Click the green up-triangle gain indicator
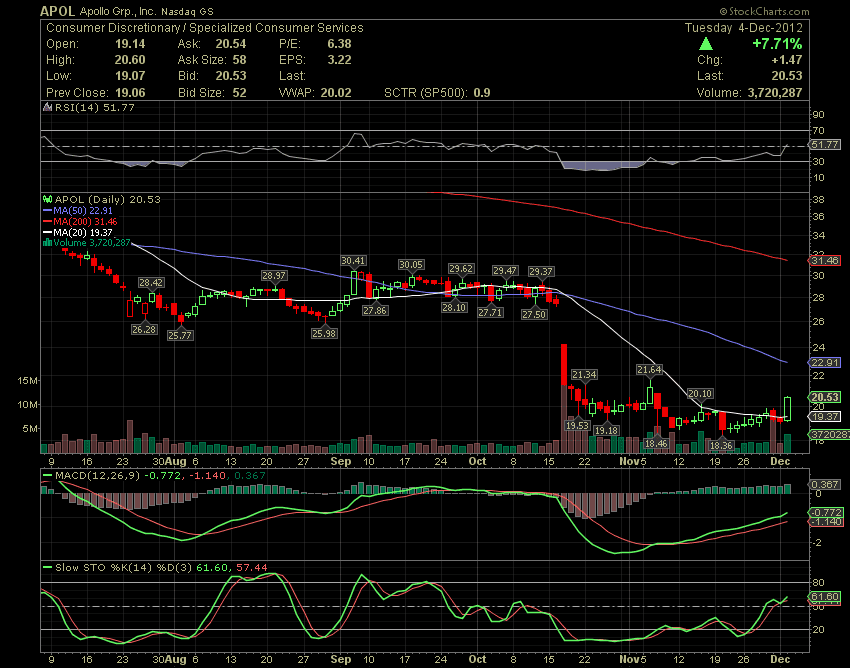This screenshot has height=668, width=850. pos(706,43)
